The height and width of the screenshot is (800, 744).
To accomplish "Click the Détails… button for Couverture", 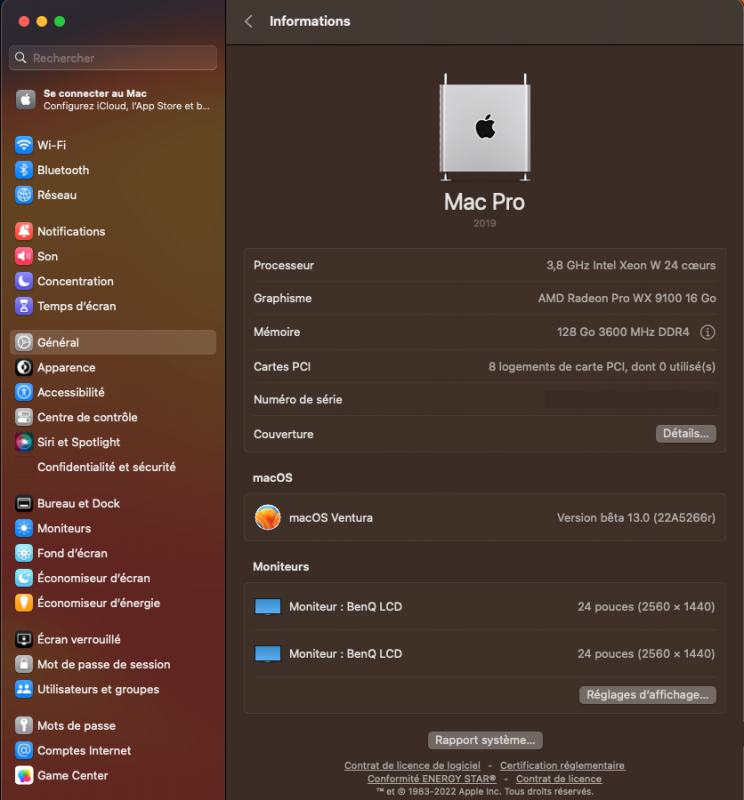I will (686, 434).
